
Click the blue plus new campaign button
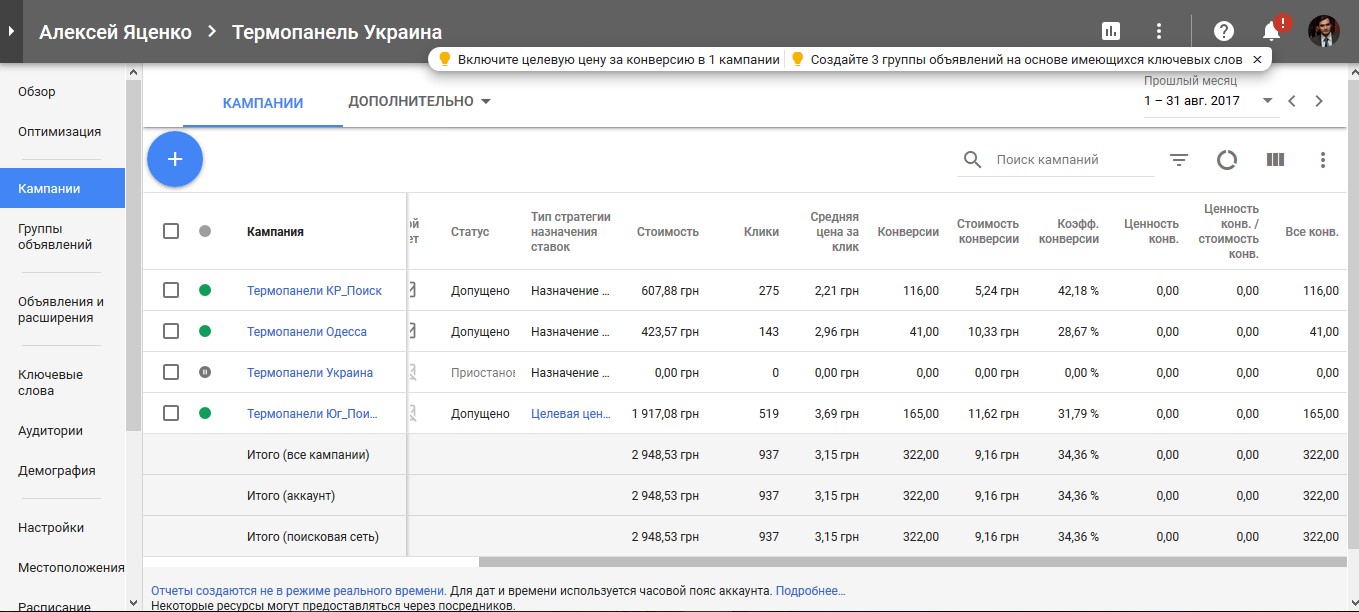click(x=175, y=159)
